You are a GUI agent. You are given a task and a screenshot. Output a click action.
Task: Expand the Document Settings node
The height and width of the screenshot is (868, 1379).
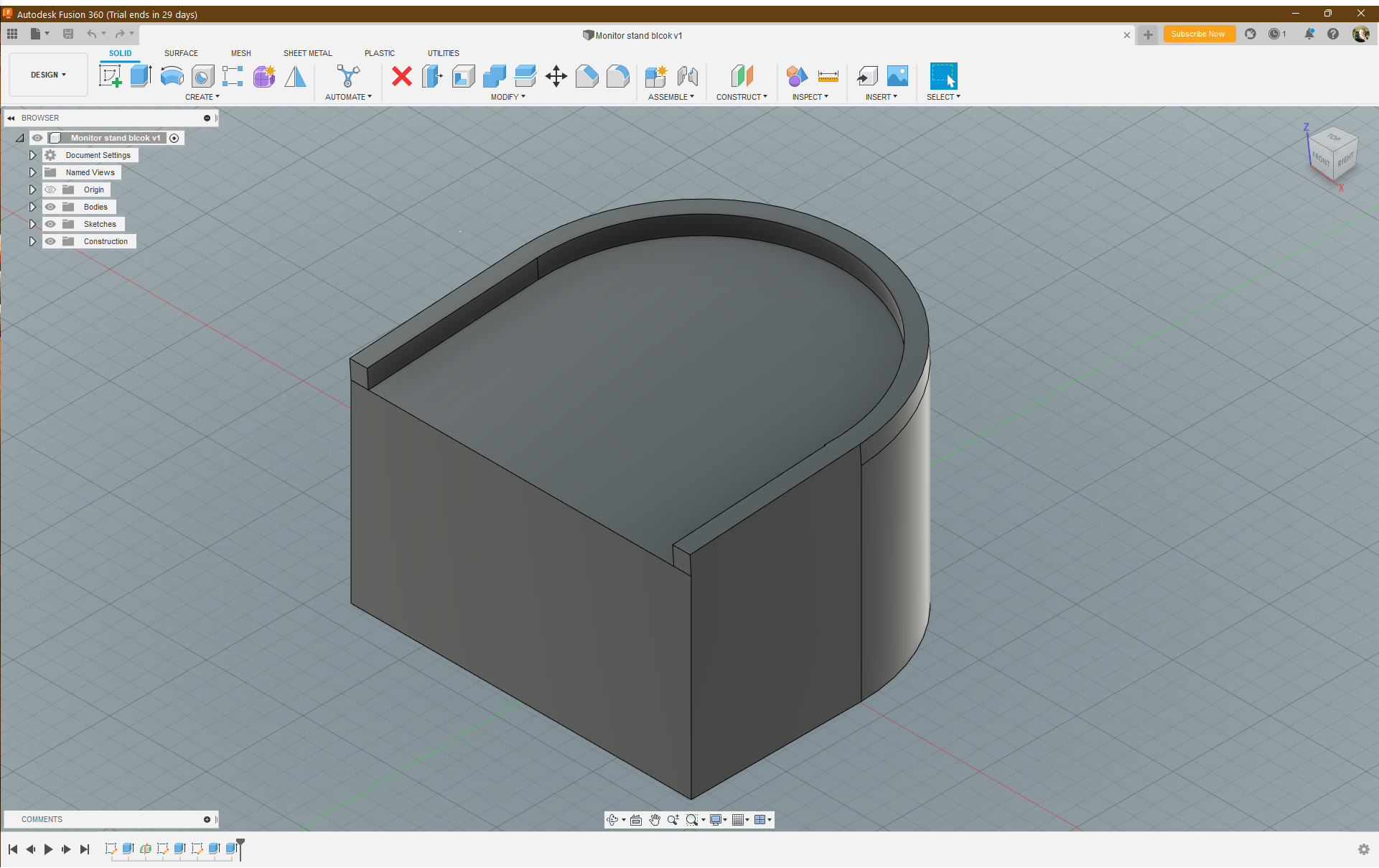point(32,155)
